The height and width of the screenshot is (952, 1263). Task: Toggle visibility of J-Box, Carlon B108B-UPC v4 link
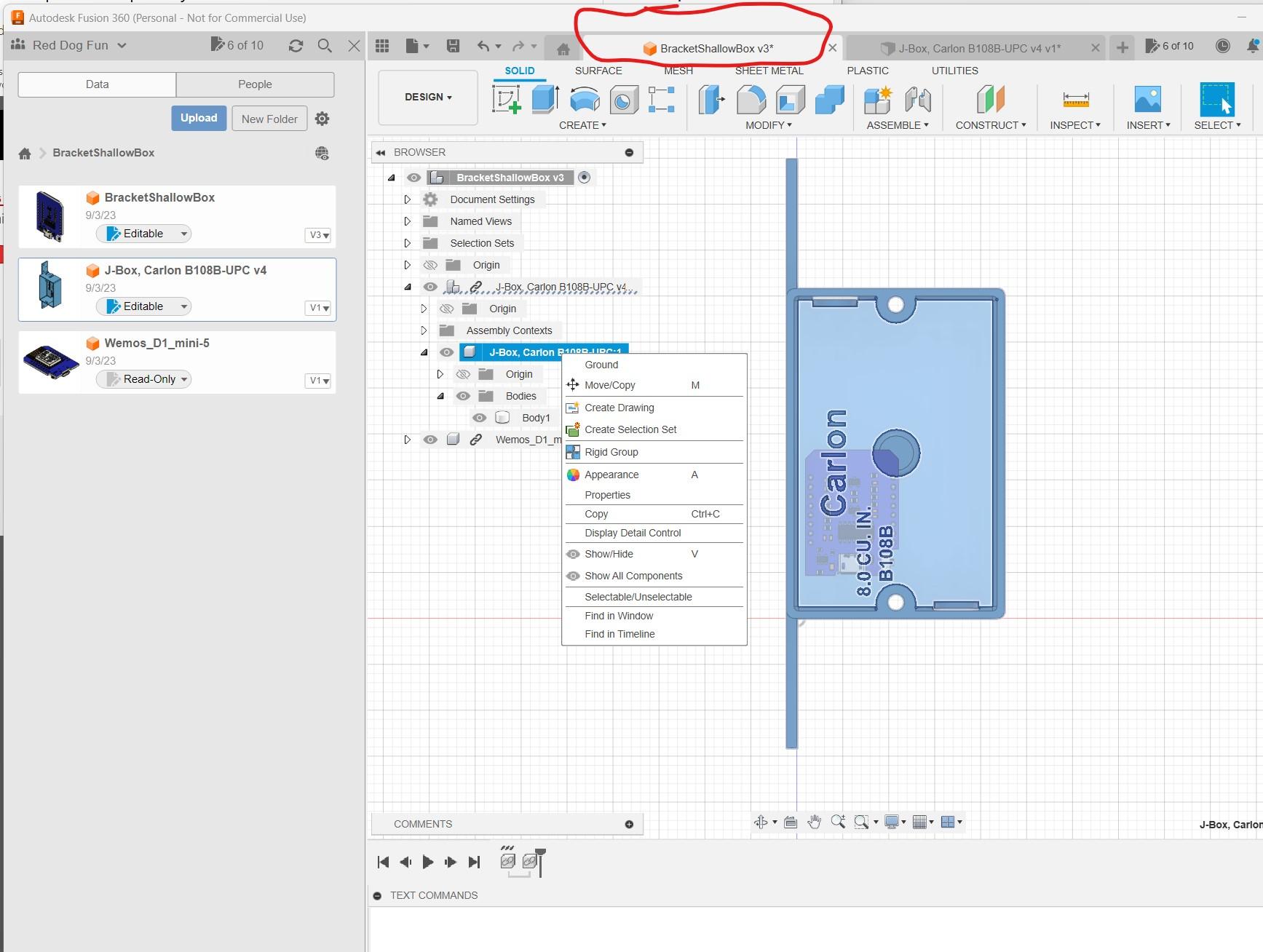click(430, 287)
